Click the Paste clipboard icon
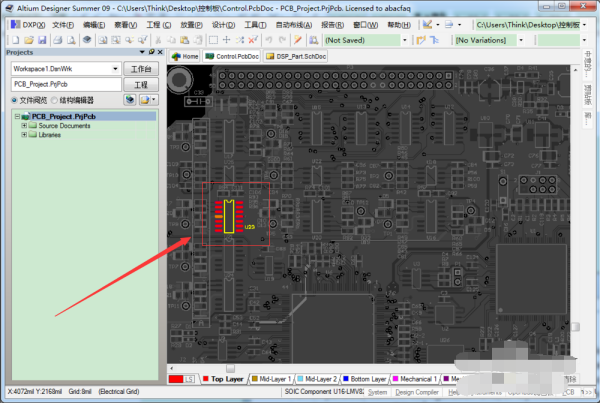The width and height of the screenshot is (600, 403). point(184,40)
